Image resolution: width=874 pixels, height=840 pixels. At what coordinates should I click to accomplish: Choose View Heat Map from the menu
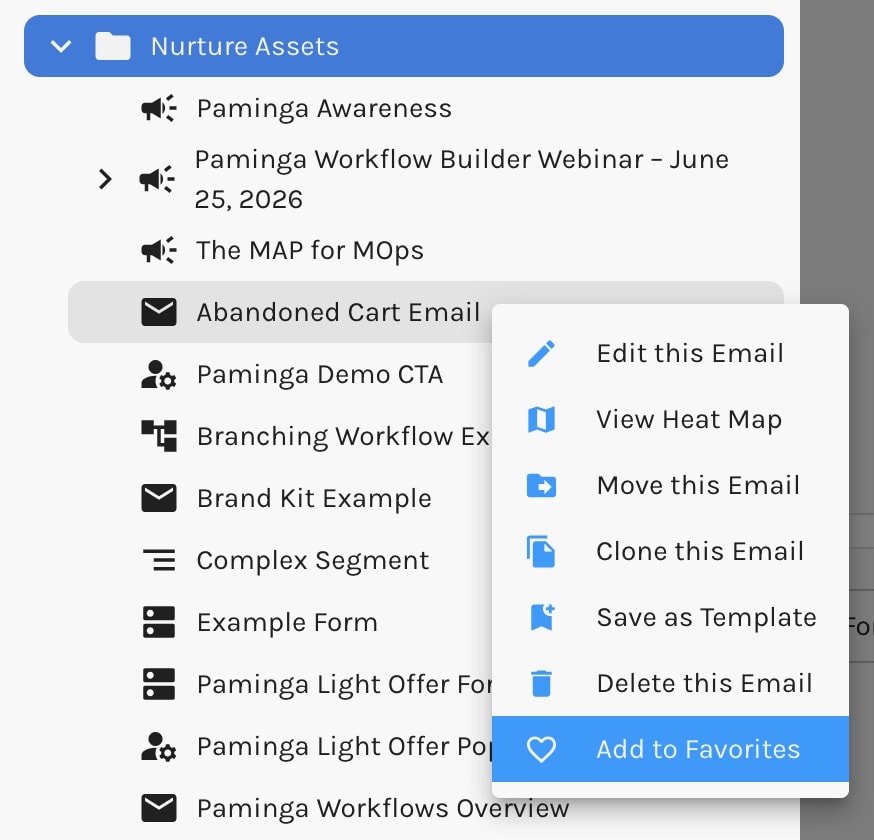coord(670,419)
